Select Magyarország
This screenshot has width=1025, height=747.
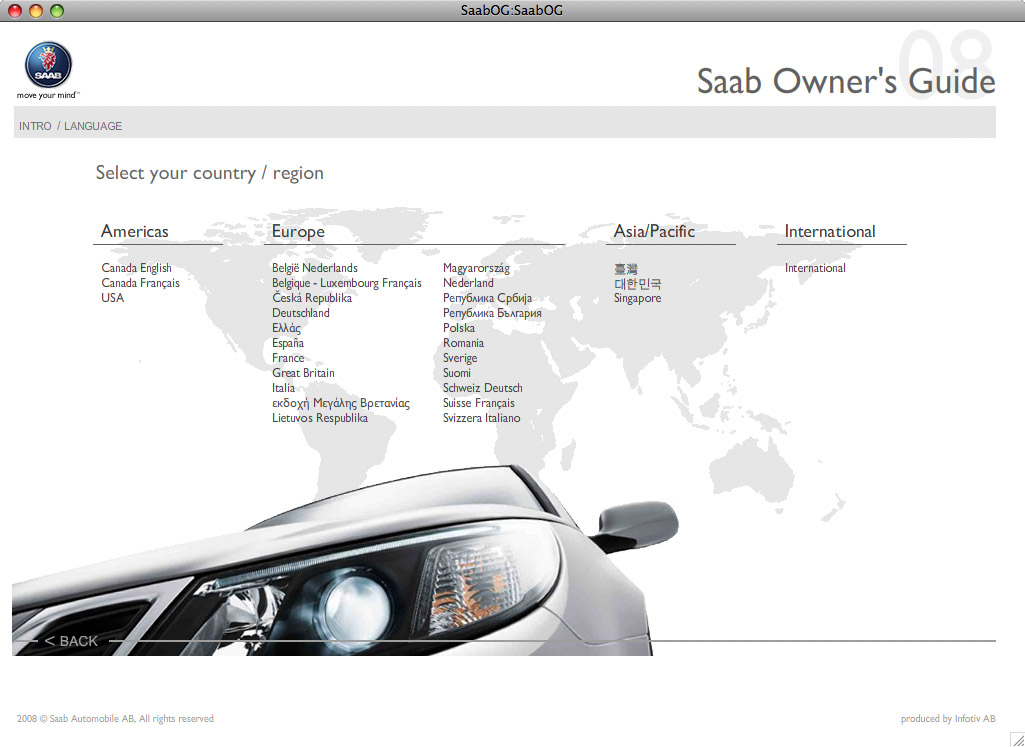(477, 268)
